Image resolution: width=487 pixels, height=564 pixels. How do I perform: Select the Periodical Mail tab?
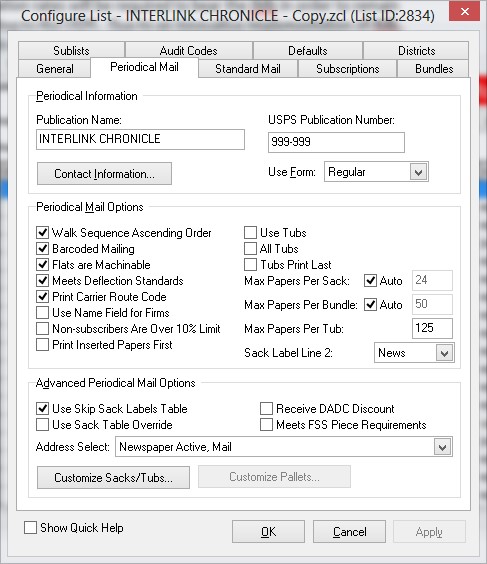pyautogui.click(x=144, y=67)
